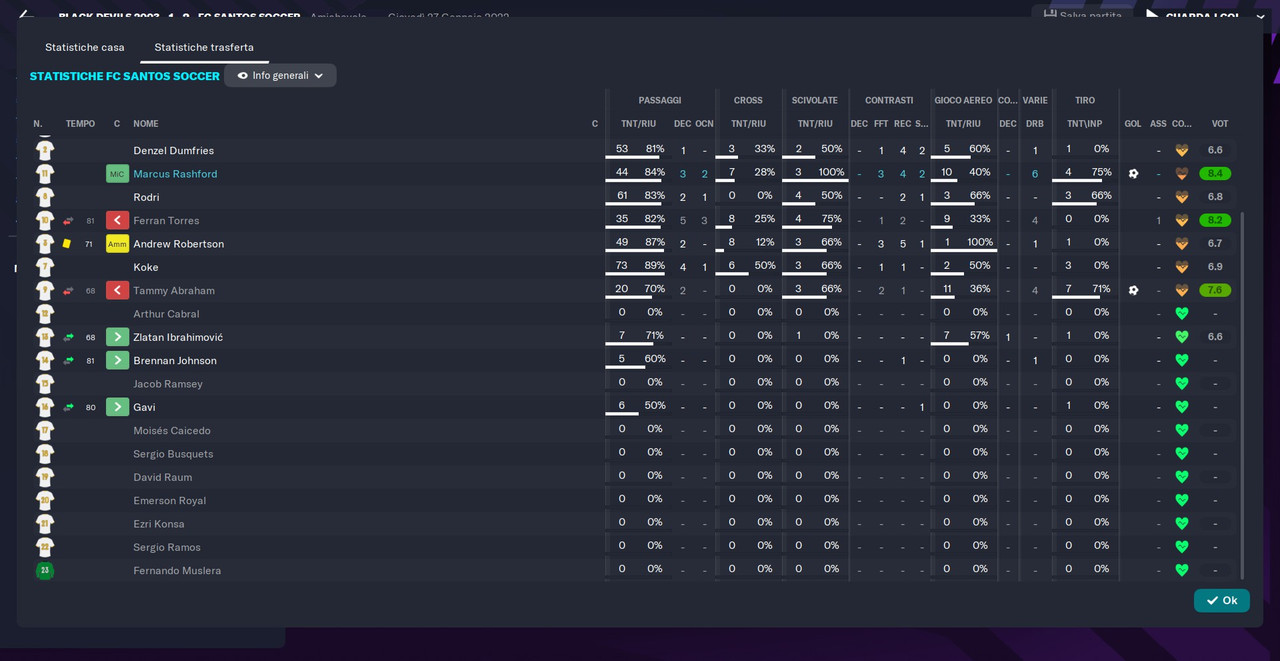Image resolution: width=1280 pixels, height=661 pixels.
Task: Click the STATISTICHE FC SANTOS SOCCER heading
Action: [x=125, y=76]
